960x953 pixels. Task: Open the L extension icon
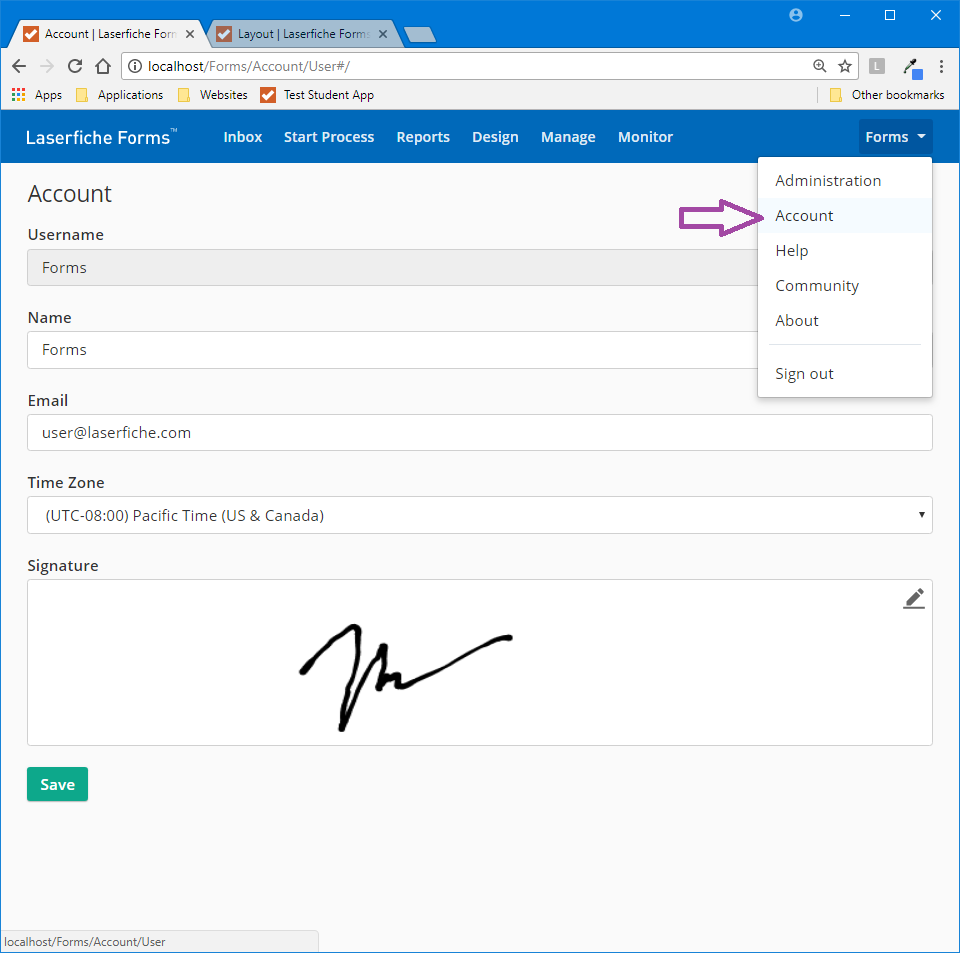(877, 66)
